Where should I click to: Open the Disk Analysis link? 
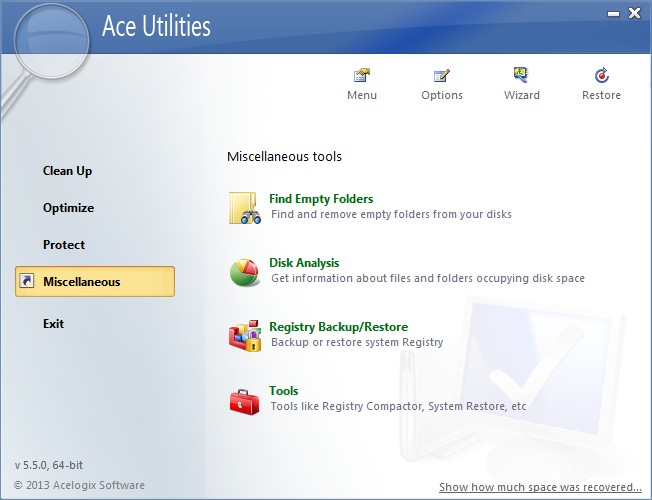tap(304, 263)
